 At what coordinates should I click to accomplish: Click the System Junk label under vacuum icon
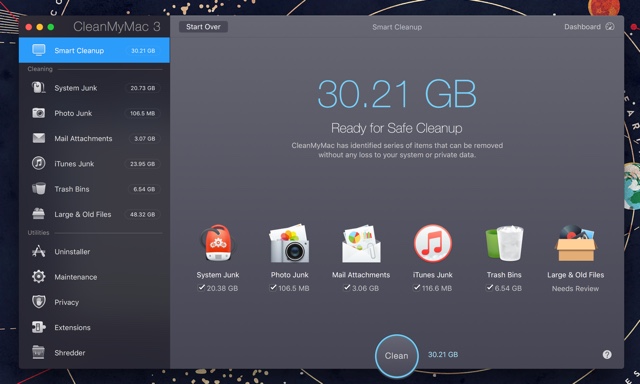tap(218, 275)
